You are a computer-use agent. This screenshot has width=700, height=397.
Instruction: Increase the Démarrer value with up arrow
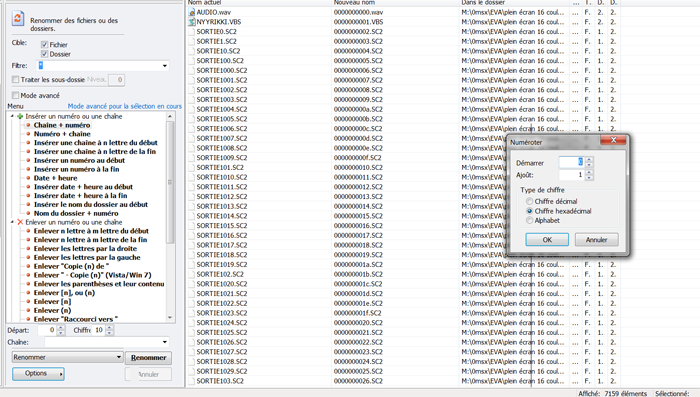[589, 160]
